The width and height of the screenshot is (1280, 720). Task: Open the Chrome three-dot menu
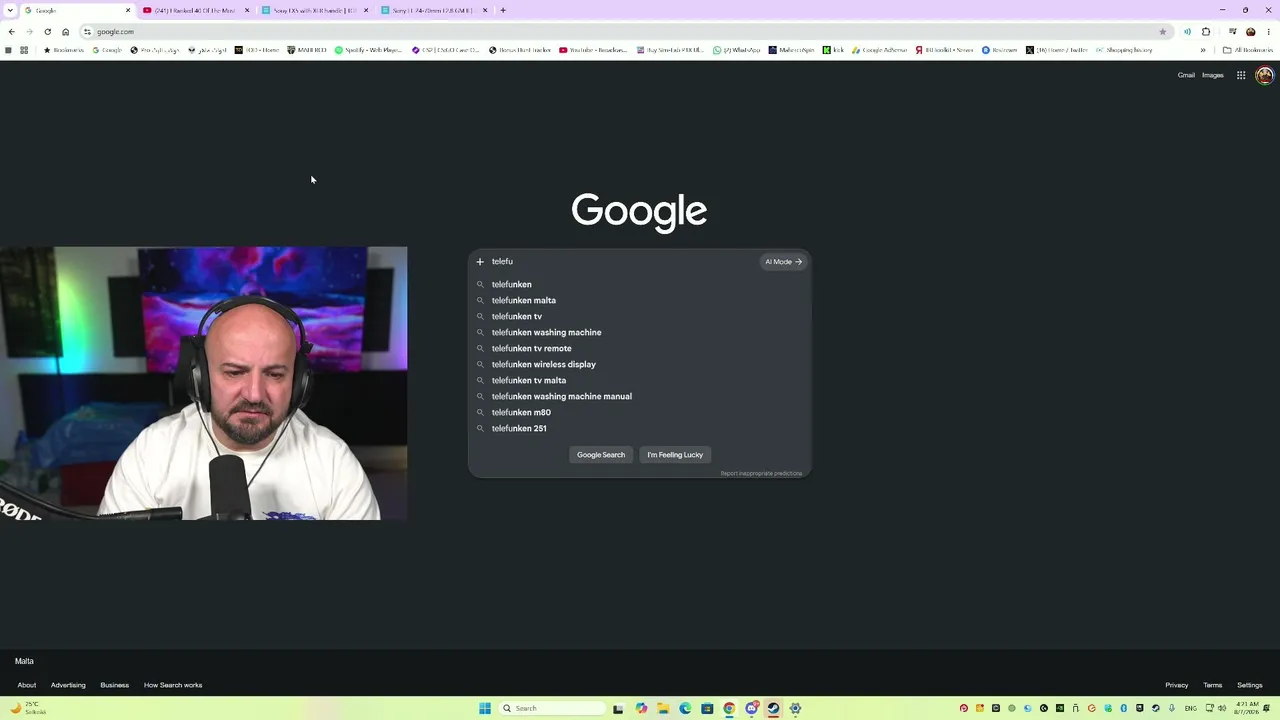click(1269, 32)
